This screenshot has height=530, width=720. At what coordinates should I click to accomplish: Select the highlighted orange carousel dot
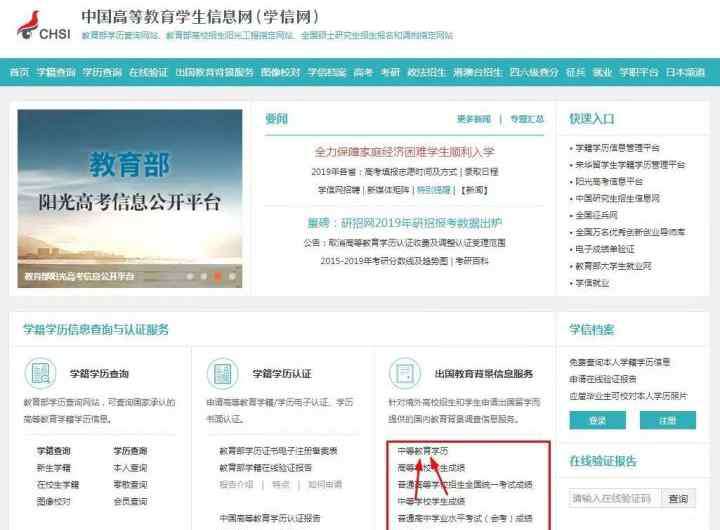point(219,276)
